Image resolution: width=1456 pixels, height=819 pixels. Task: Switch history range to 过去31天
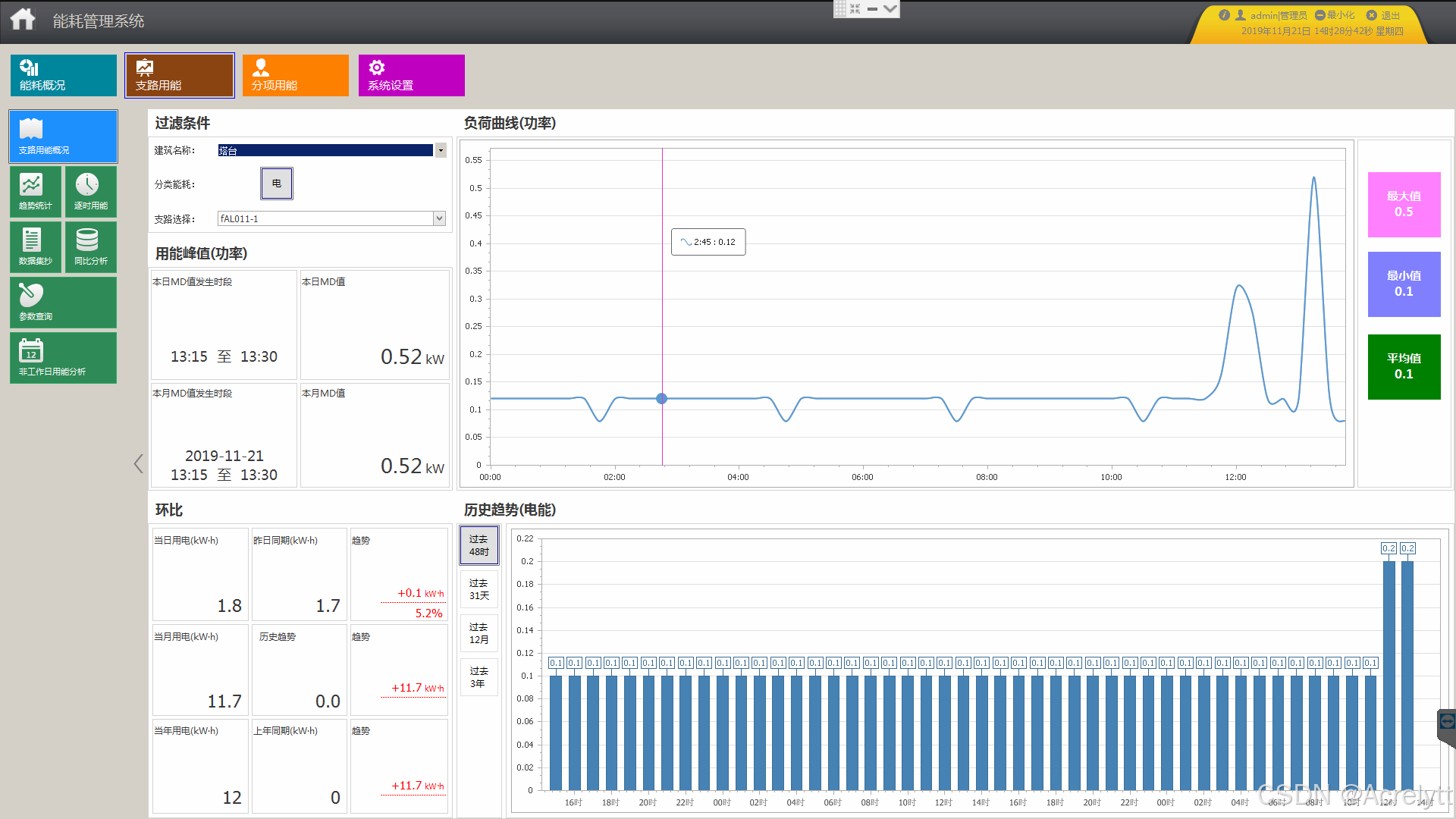click(x=479, y=589)
